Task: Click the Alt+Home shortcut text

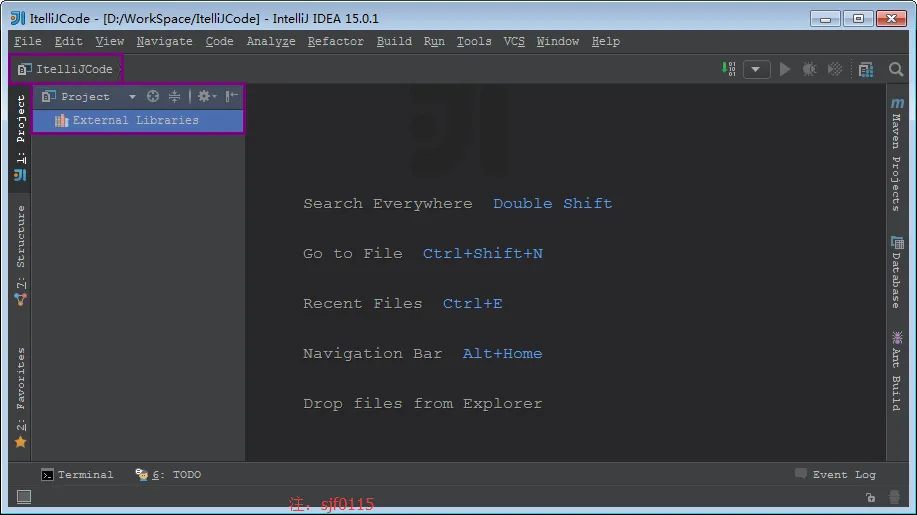Action: 502,354
